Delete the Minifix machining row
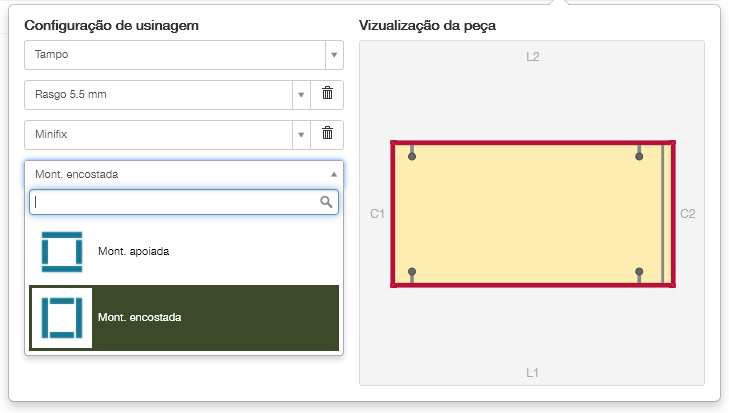The width and height of the screenshot is (729, 413). (x=327, y=134)
